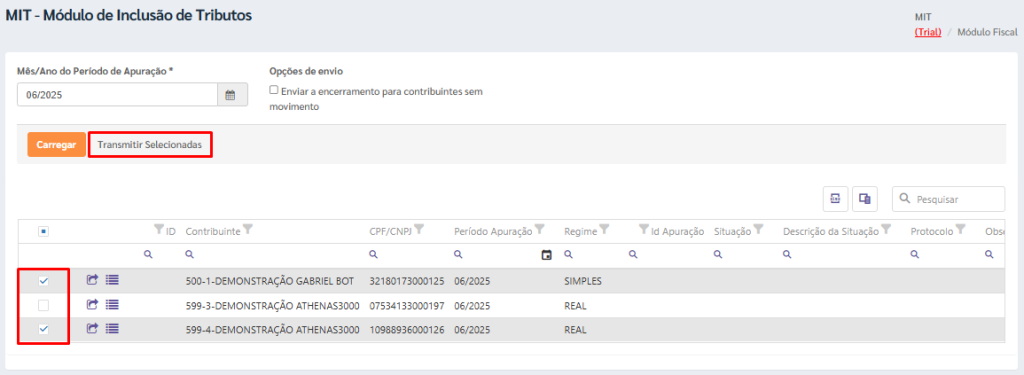Click the orange Carregar button
This screenshot has width=1024, height=375.
56,145
